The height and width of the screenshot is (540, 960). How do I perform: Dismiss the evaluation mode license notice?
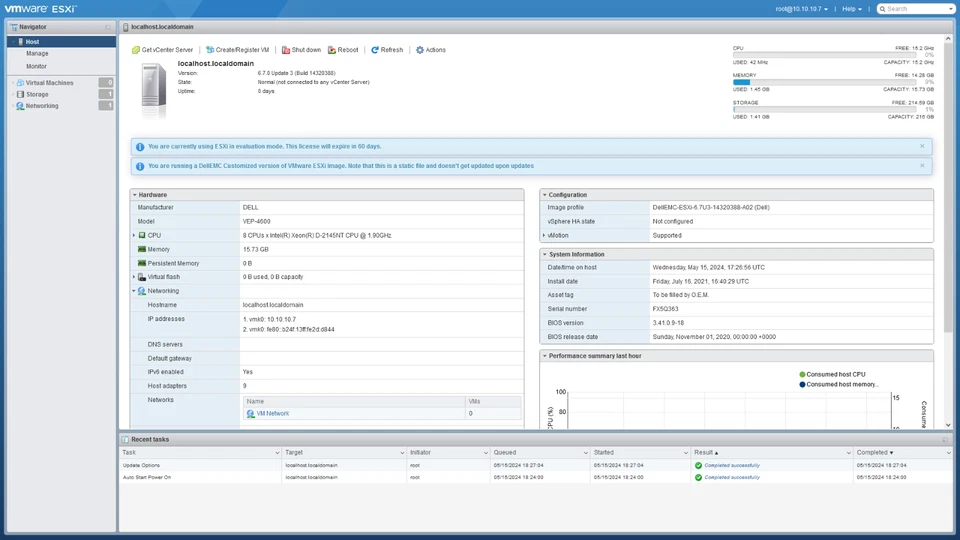coord(922,147)
